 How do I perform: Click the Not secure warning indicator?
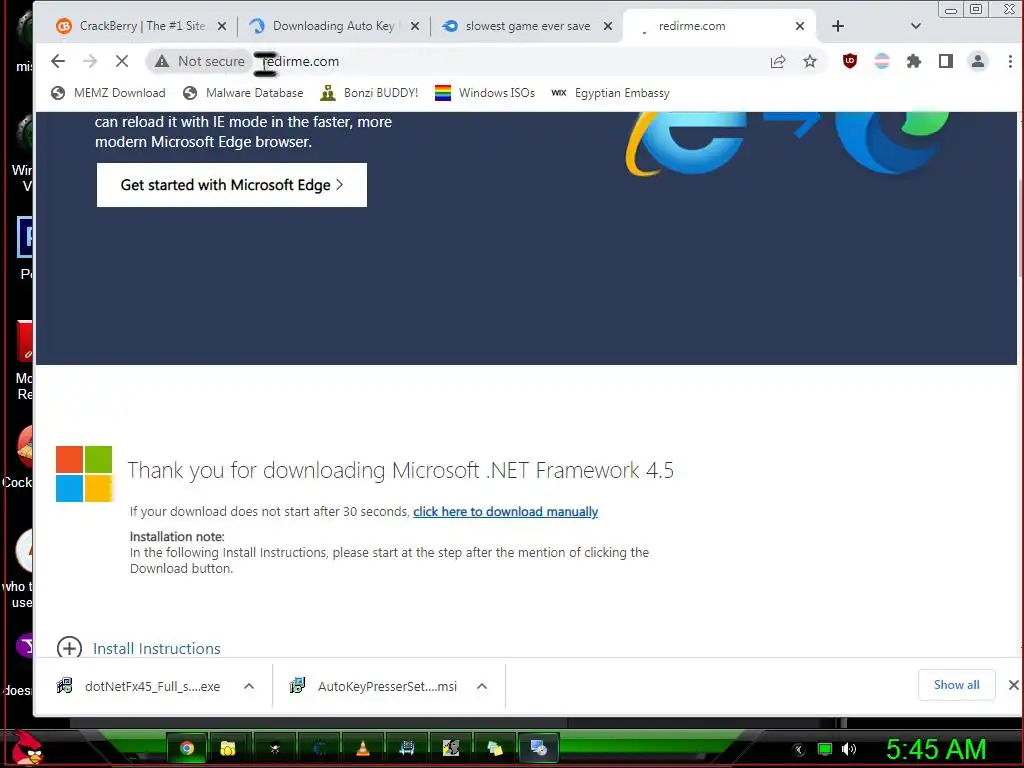point(199,61)
